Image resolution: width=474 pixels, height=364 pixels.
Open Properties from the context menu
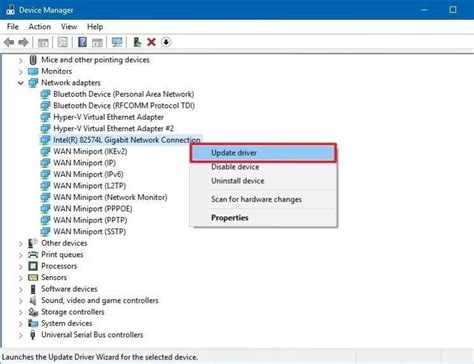pyautogui.click(x=263, y=218)
